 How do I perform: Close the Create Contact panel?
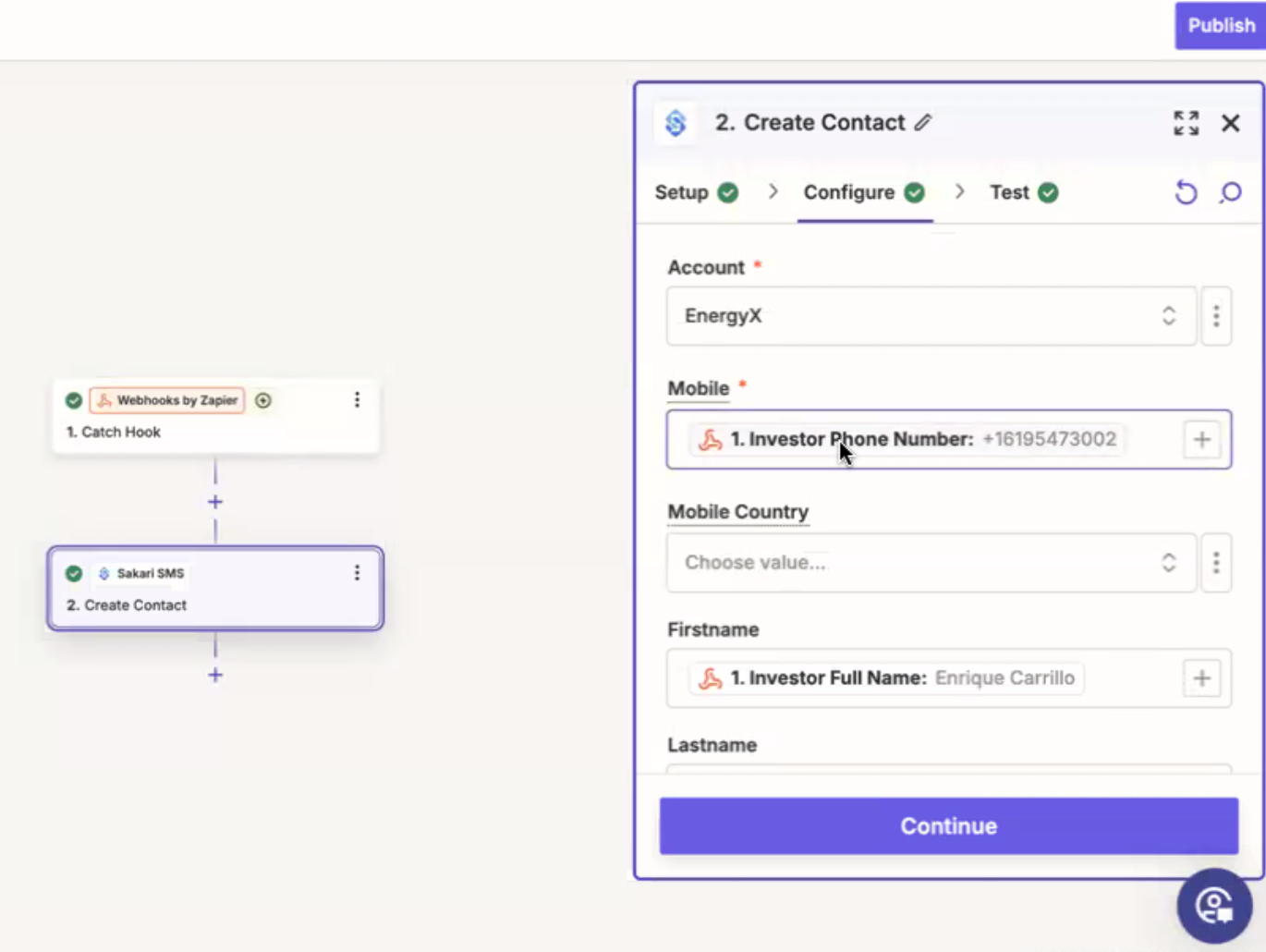(x=1231, y=123)
